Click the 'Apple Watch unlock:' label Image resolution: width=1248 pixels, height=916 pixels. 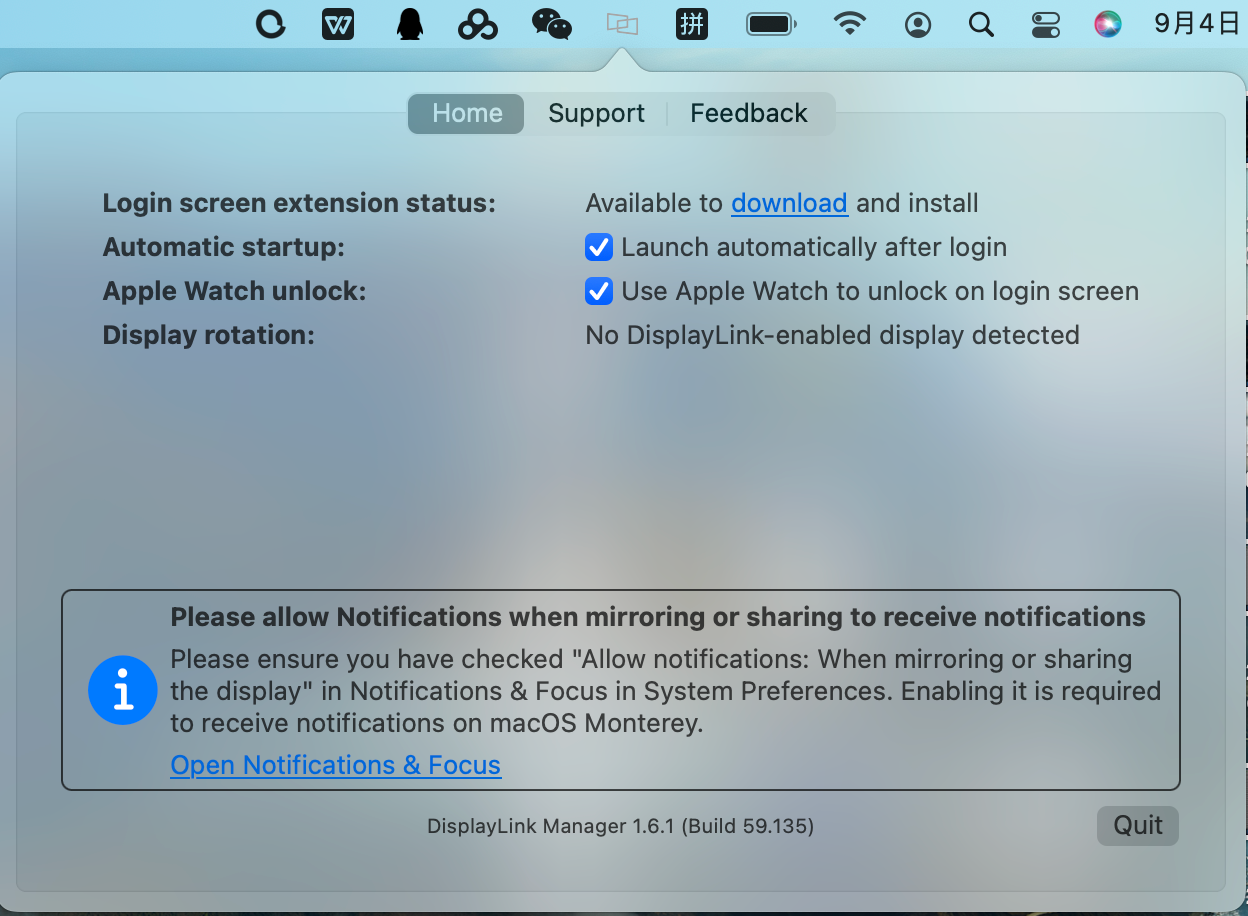(235, 291)
